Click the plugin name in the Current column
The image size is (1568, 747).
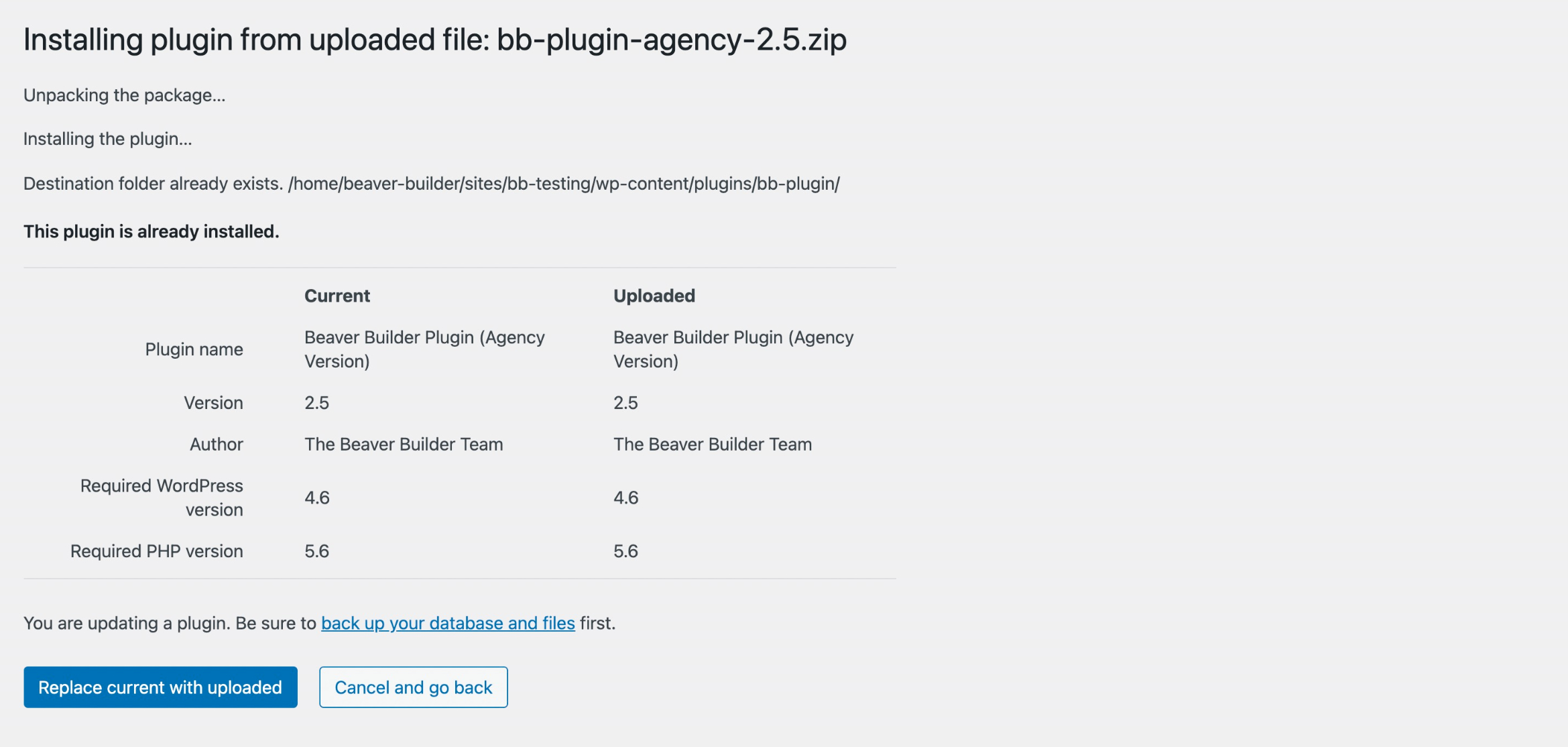424,349
